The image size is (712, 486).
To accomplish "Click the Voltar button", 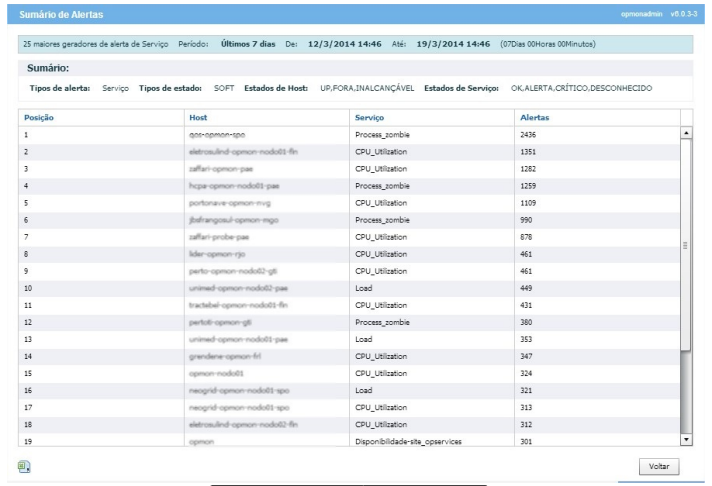I will click(x=659, y=467).
